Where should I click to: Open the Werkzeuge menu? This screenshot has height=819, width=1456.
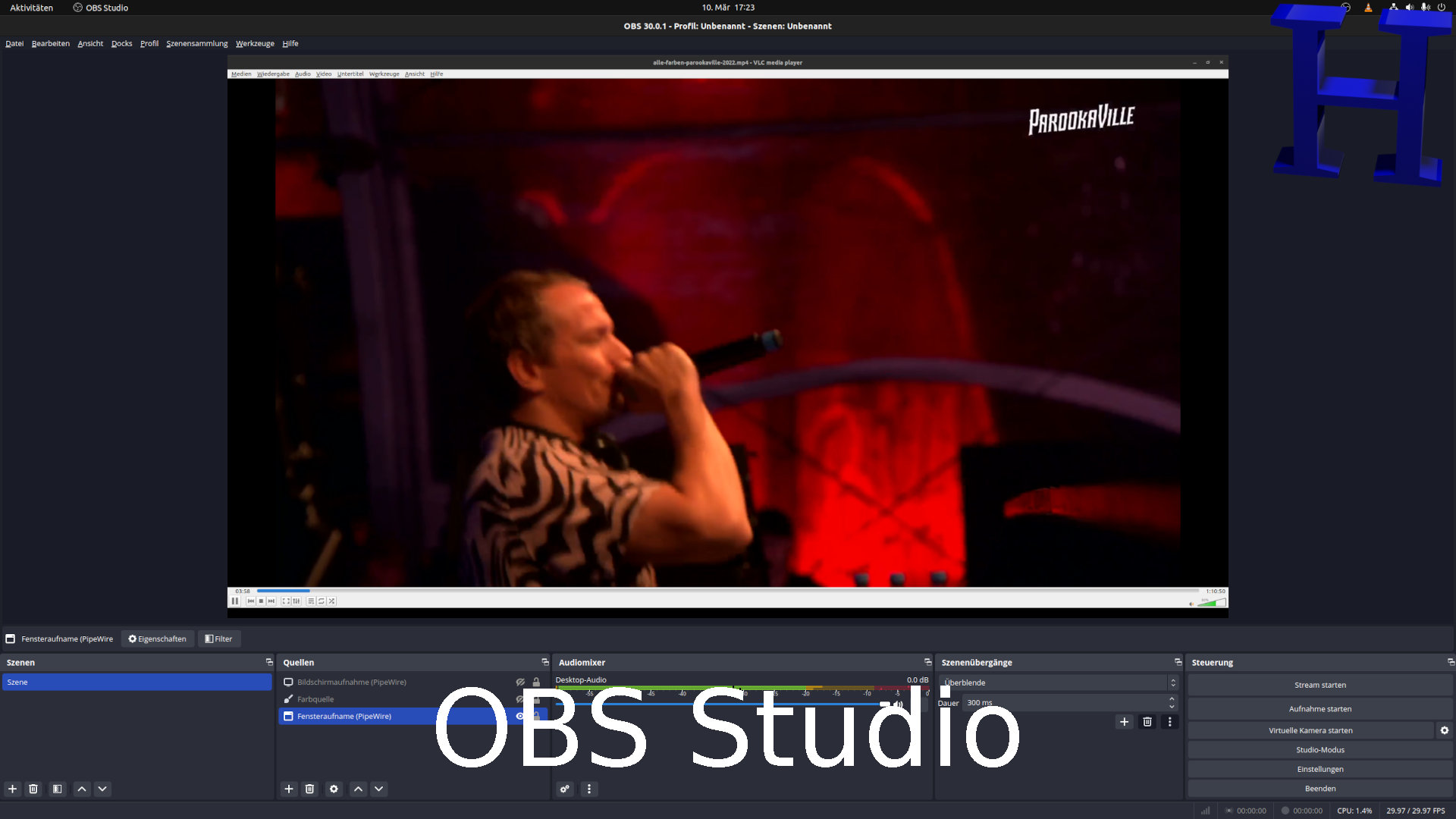255,43
